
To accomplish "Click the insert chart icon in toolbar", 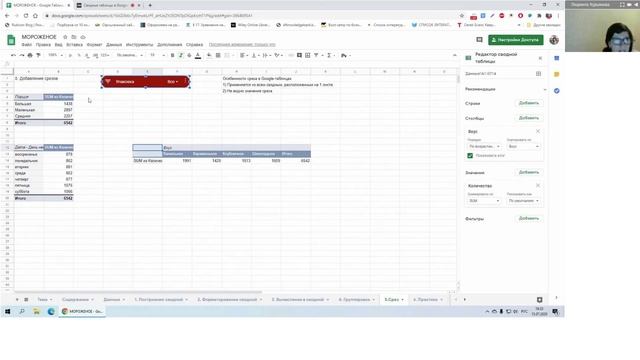I will pos(308,55).
